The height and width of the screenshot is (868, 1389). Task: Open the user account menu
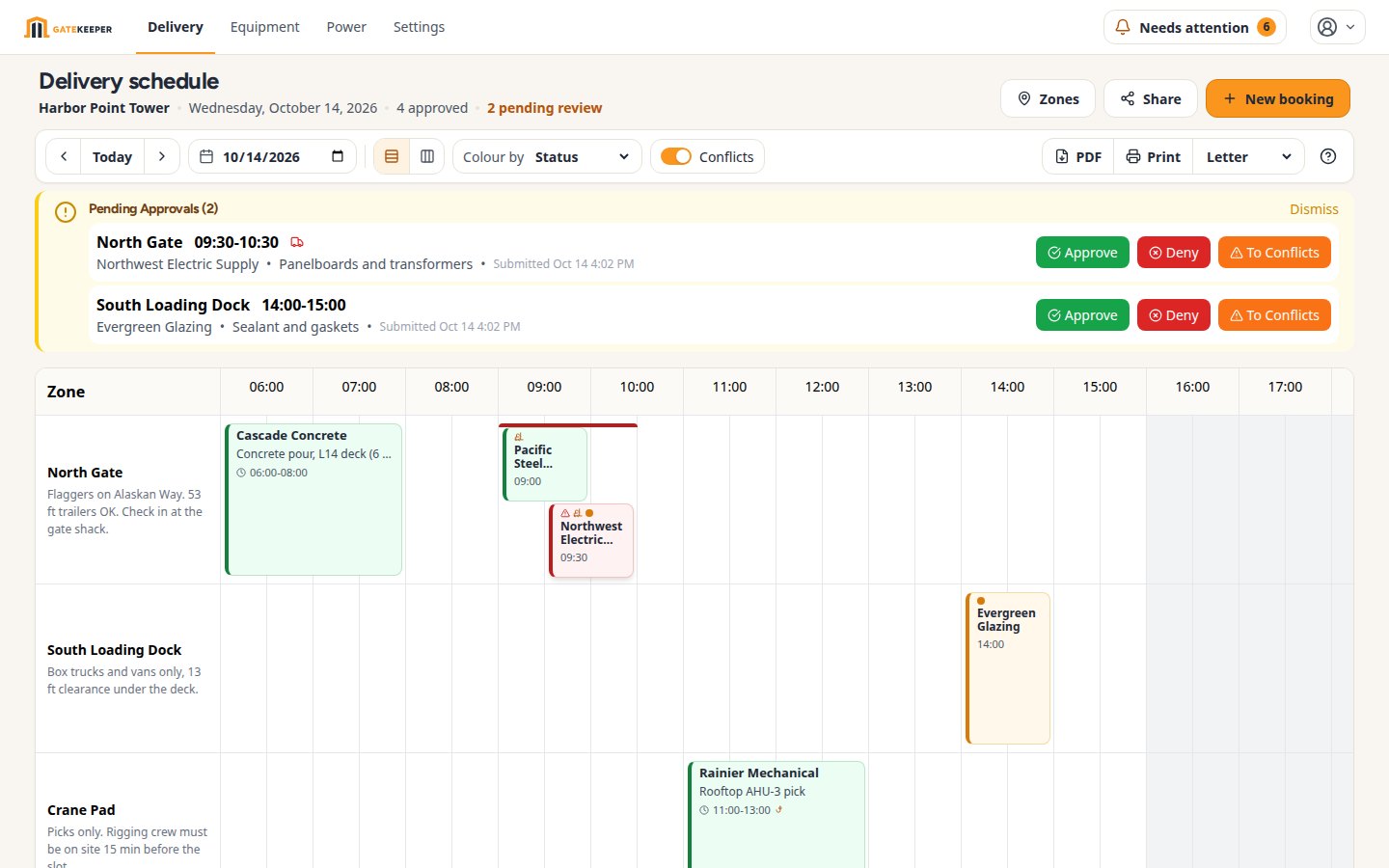1337,27
